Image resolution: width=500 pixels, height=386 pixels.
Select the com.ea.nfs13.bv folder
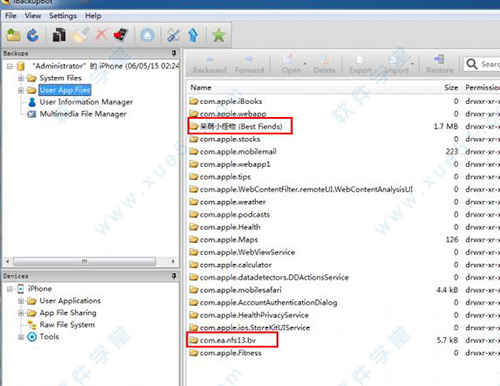[228, 340]
